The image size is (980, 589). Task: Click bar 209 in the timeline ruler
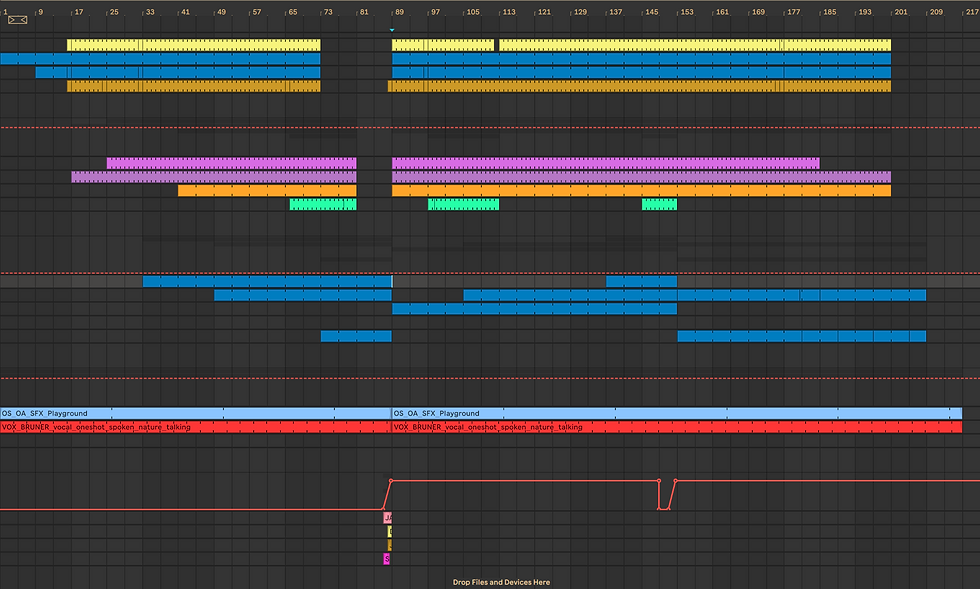[x=936, y=12]
